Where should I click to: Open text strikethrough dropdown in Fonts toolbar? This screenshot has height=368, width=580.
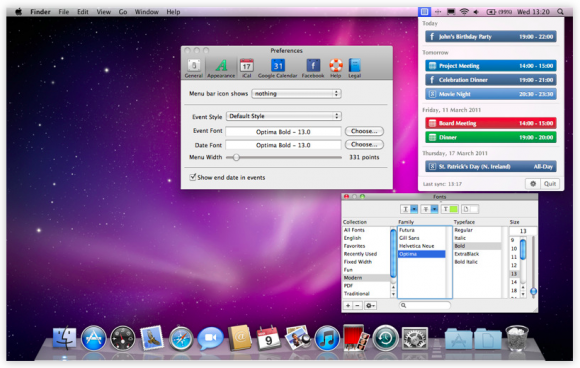pyautogui.click(x=429, y=209)
